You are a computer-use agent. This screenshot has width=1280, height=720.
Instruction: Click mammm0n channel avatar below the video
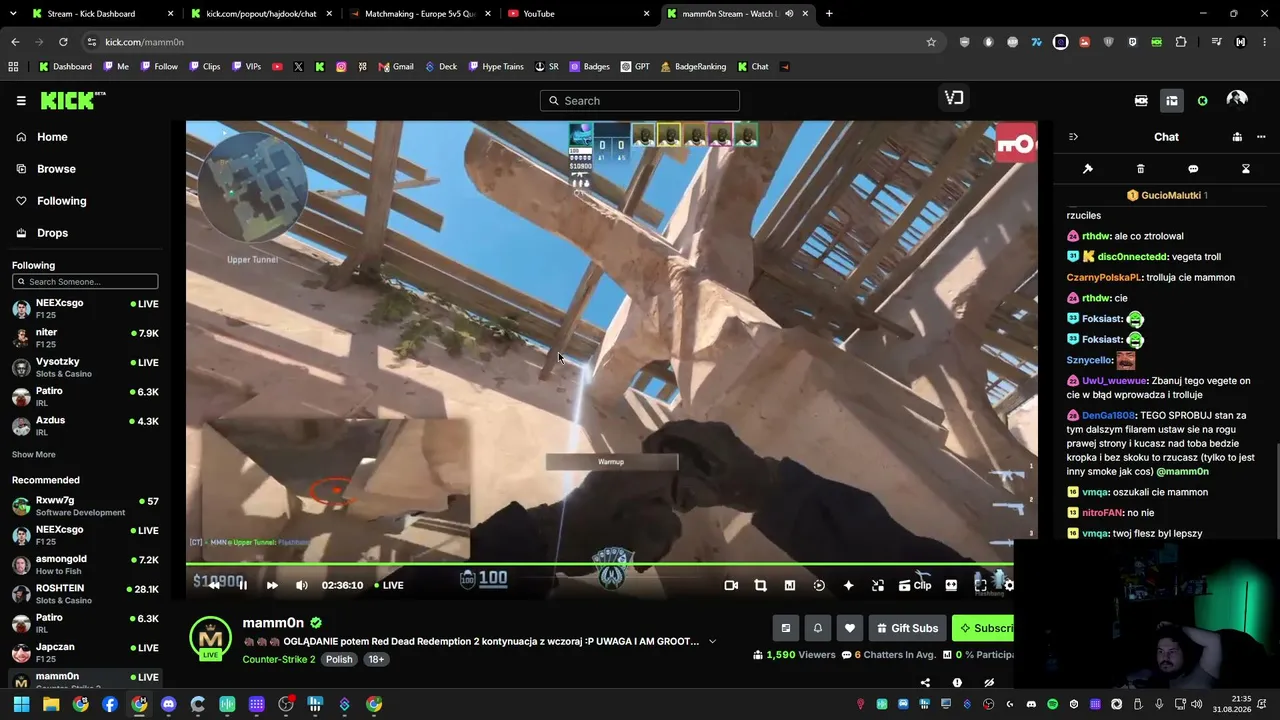[x=210, y=639]
